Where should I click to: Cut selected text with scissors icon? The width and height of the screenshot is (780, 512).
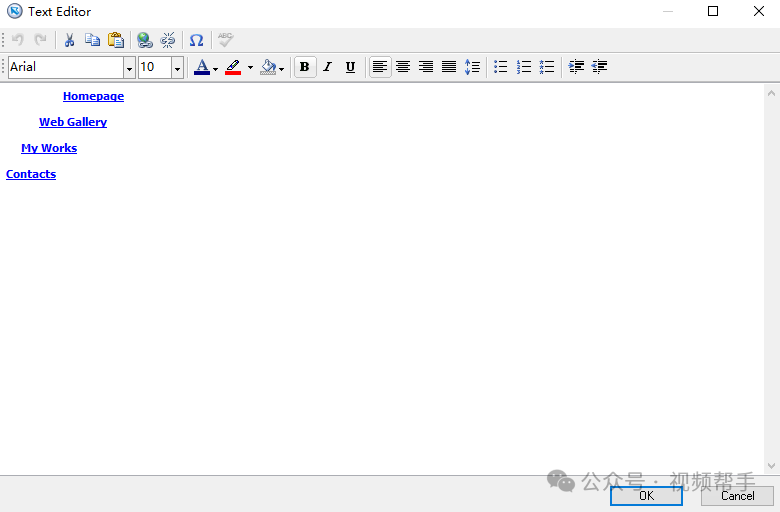tap(69, 40)
